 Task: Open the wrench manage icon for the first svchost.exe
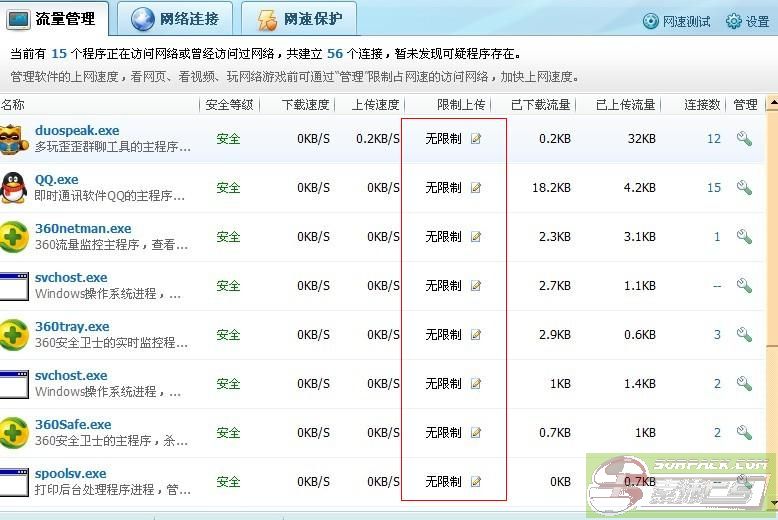[x=744, y=286]
